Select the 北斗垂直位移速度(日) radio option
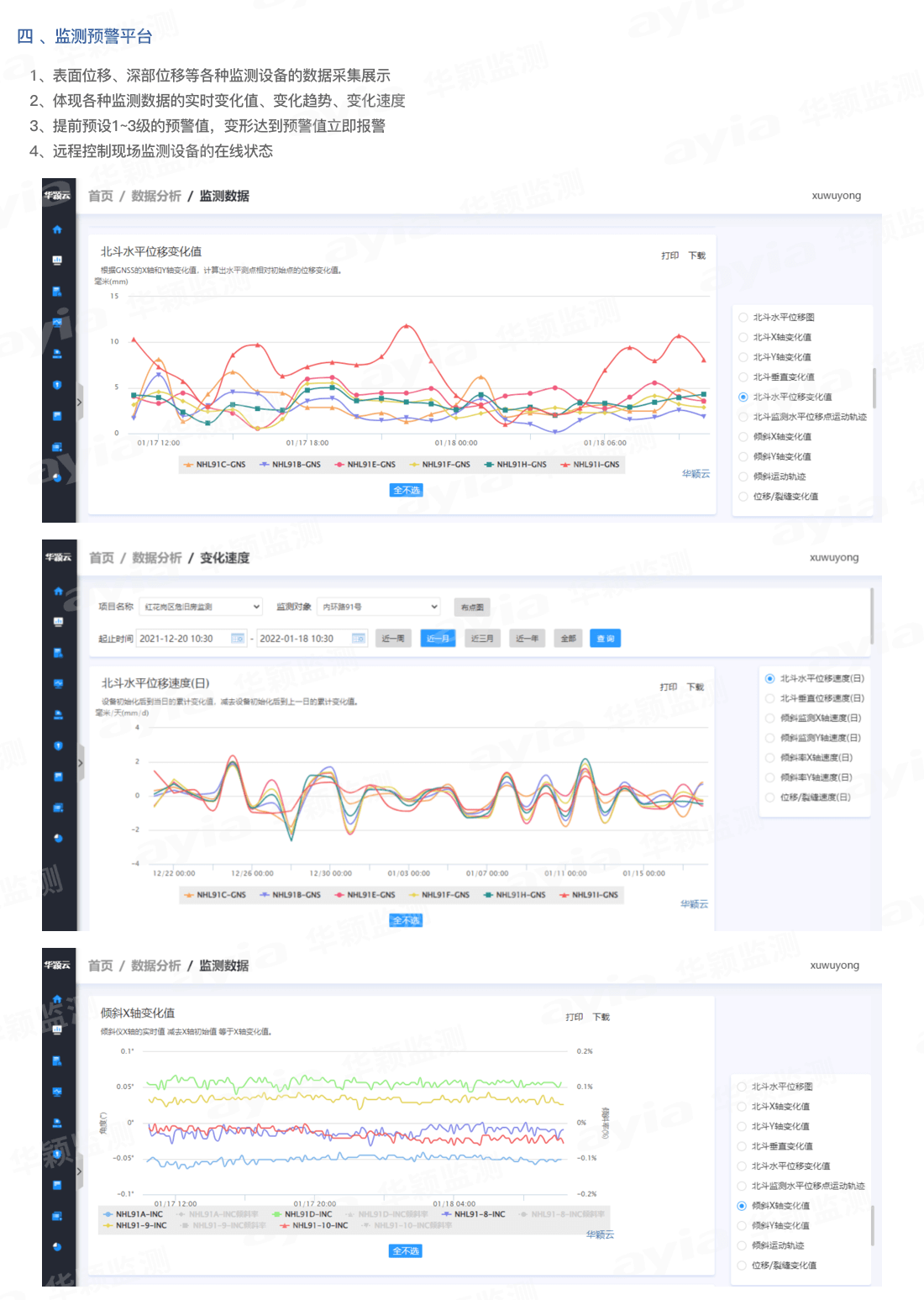The height and width of the screenshot is (1300, 924). tap(770, 698)
